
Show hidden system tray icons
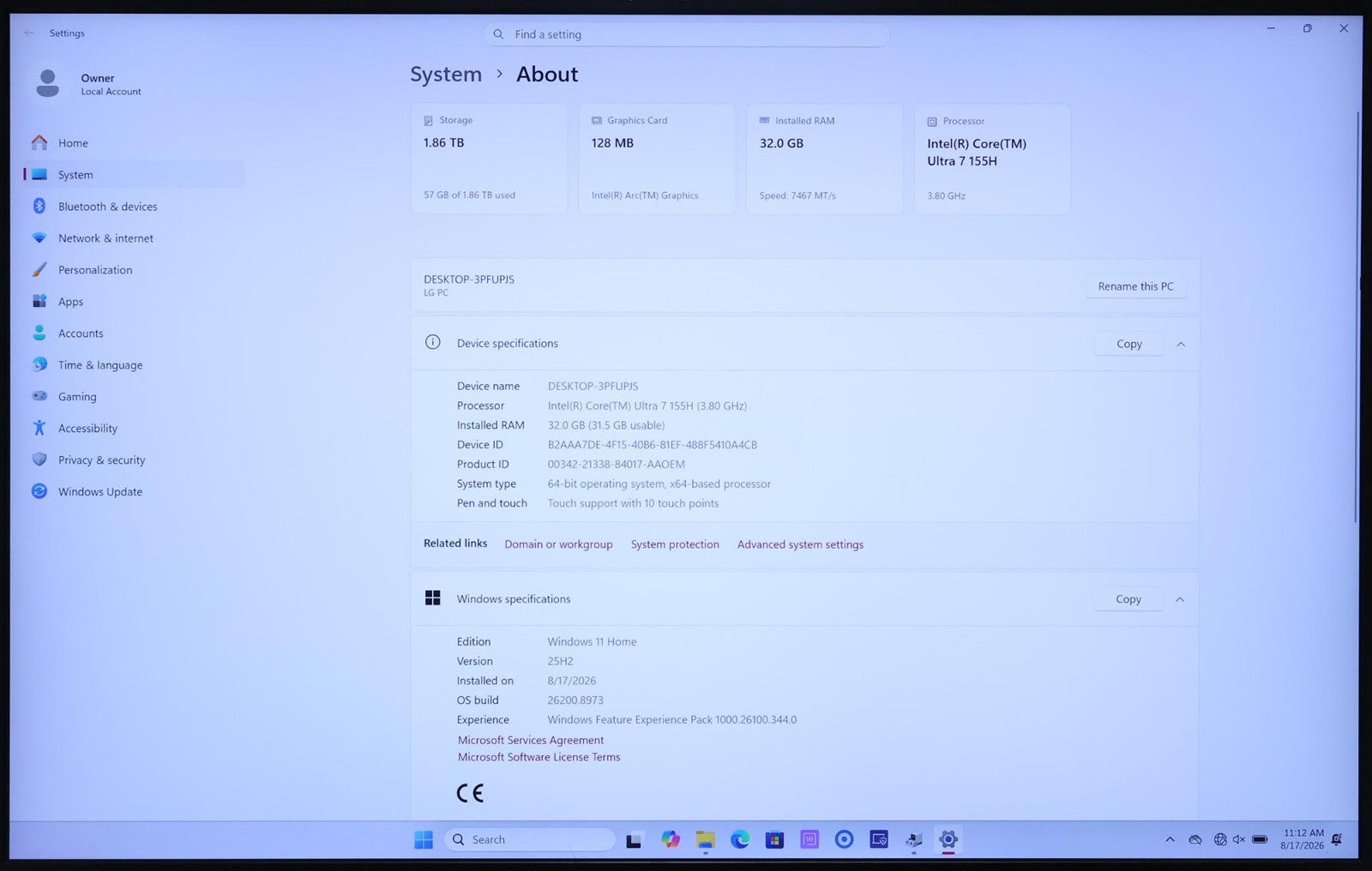[x=1170, y=840]
